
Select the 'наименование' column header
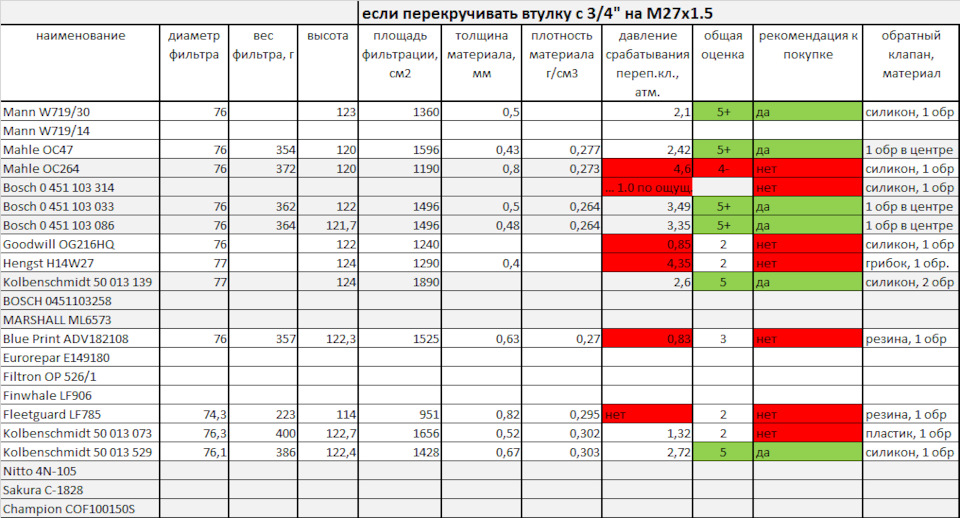pyautogui.click(x=80, y=63)
